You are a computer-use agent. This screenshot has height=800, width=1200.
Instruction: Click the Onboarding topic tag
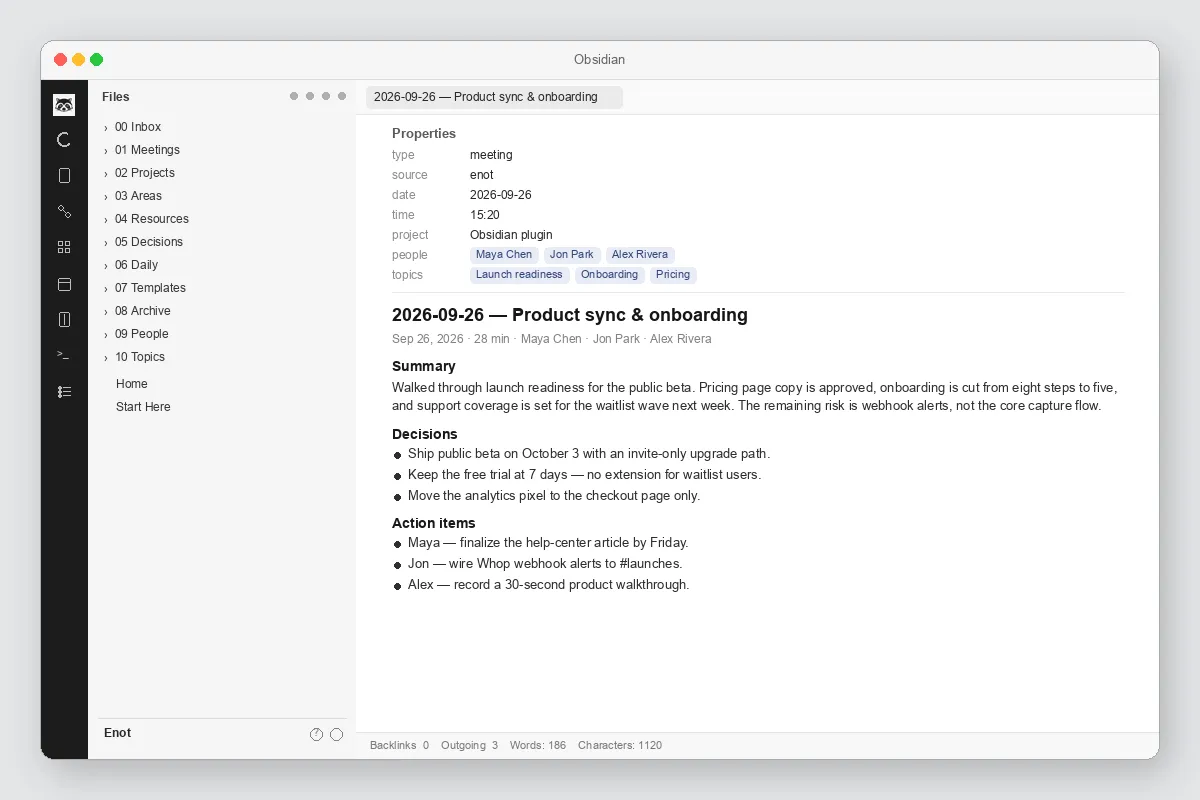[609, 275]
